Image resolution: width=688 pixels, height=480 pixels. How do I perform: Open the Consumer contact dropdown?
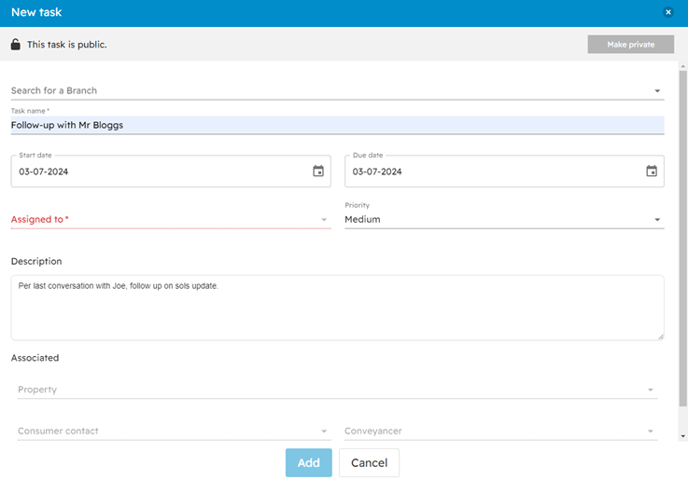(174, 431)
